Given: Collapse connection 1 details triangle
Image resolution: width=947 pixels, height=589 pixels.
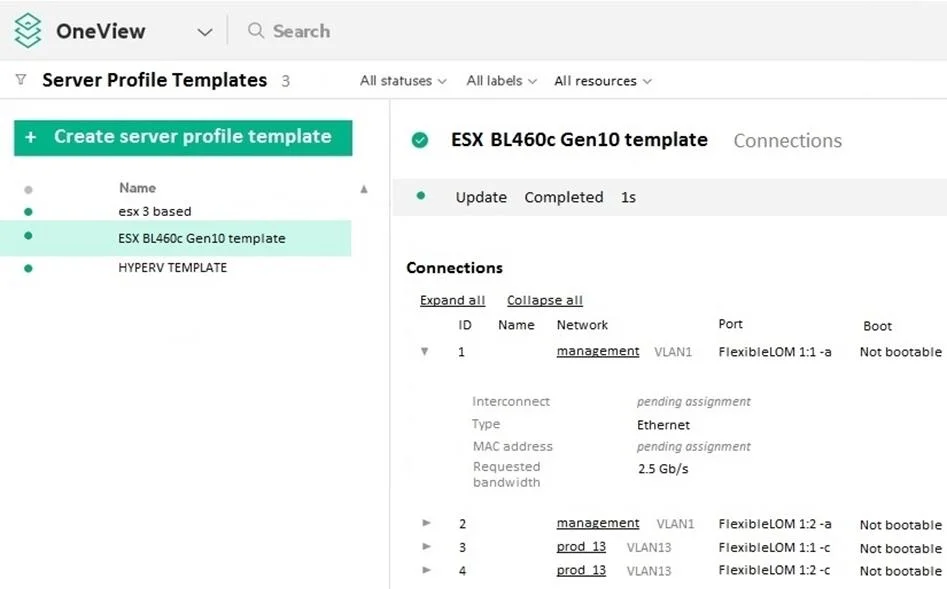Looking at the screenshot, I should (425, 352).
